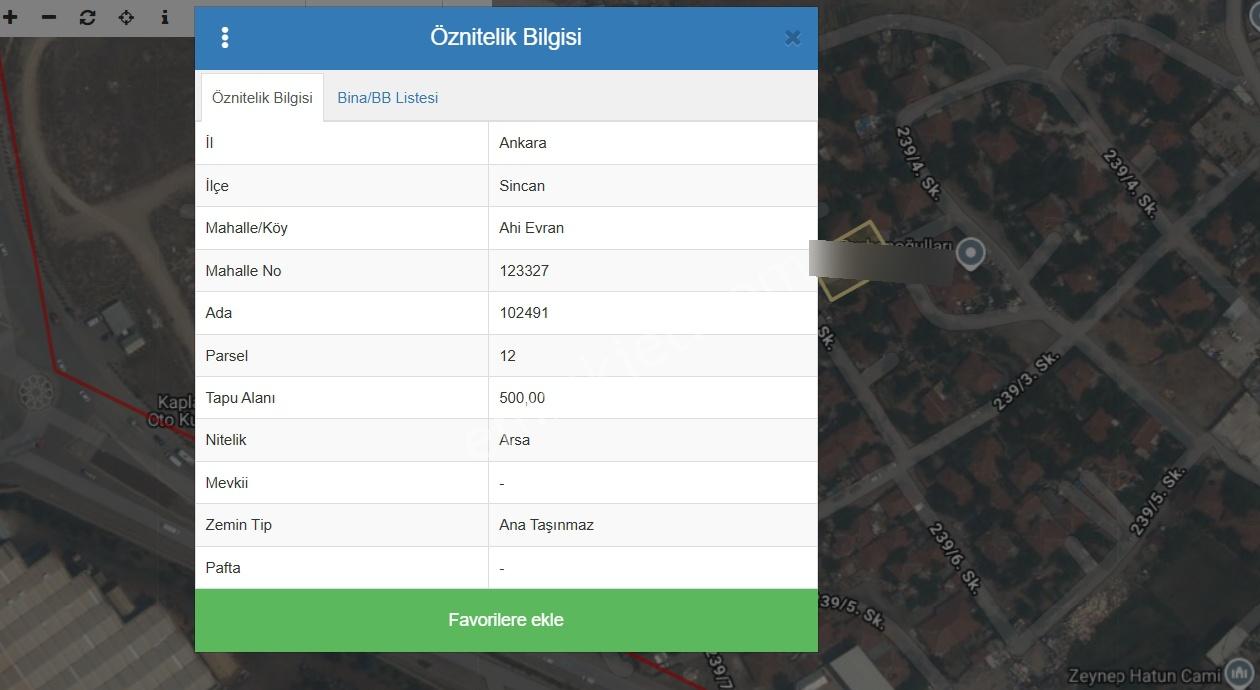Click the 'Ada' row label

pos(218,313)
